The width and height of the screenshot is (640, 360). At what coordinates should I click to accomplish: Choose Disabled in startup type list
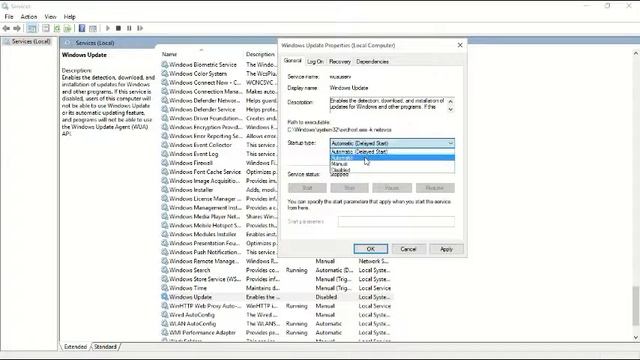click(x=392, y=170)
